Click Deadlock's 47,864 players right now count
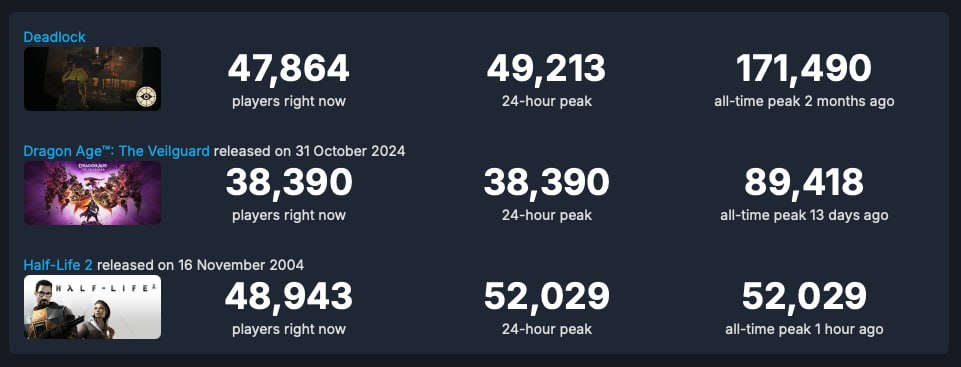The image size is (961, 367). click(289, 68)
